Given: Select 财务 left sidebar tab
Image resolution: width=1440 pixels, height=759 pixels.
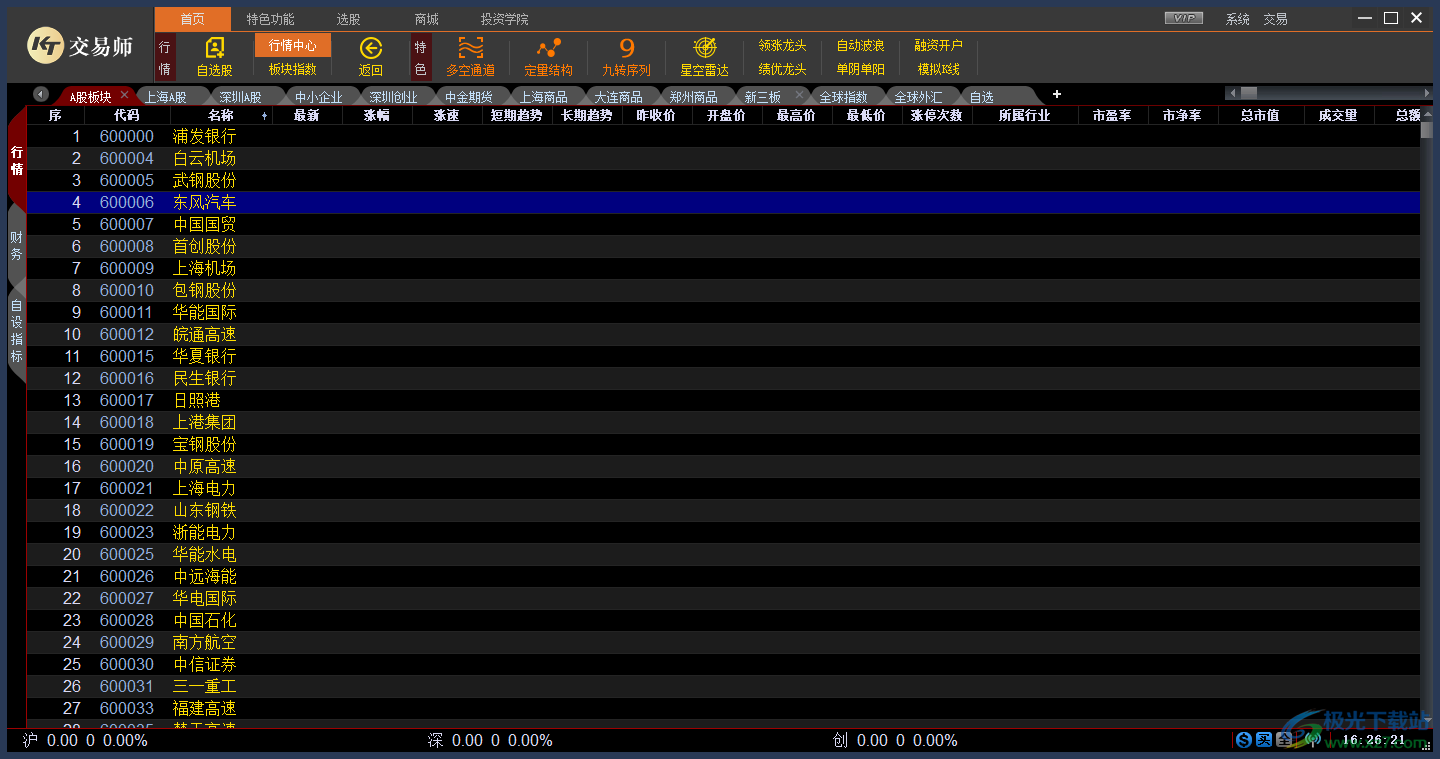Looking at the screenshot, I should (x=17, y=245).
